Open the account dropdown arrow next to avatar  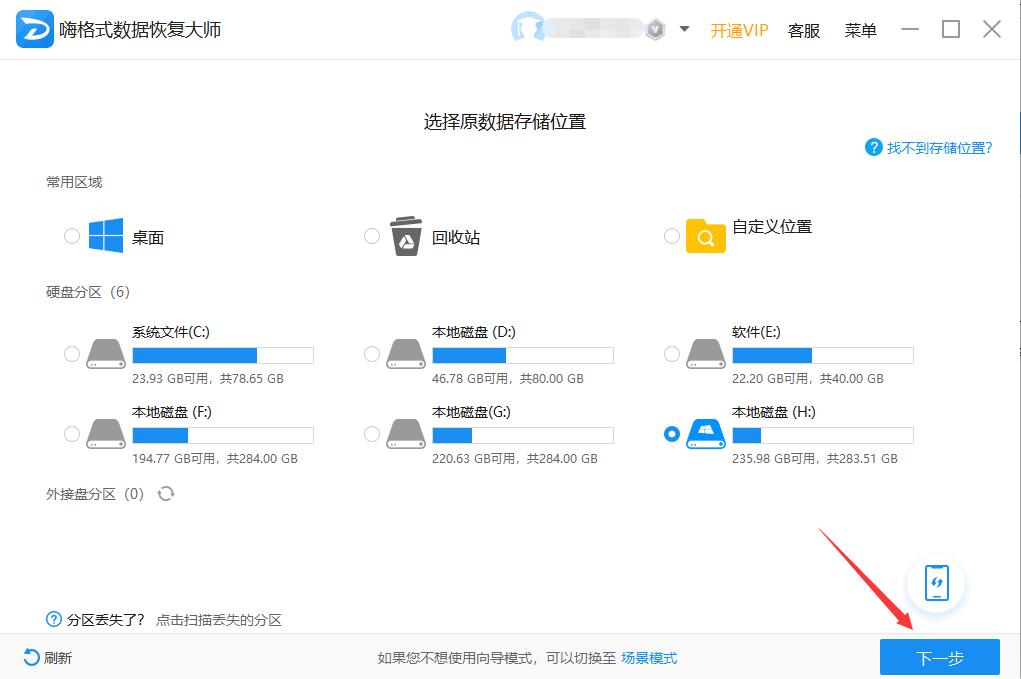(x=684, y=30)
